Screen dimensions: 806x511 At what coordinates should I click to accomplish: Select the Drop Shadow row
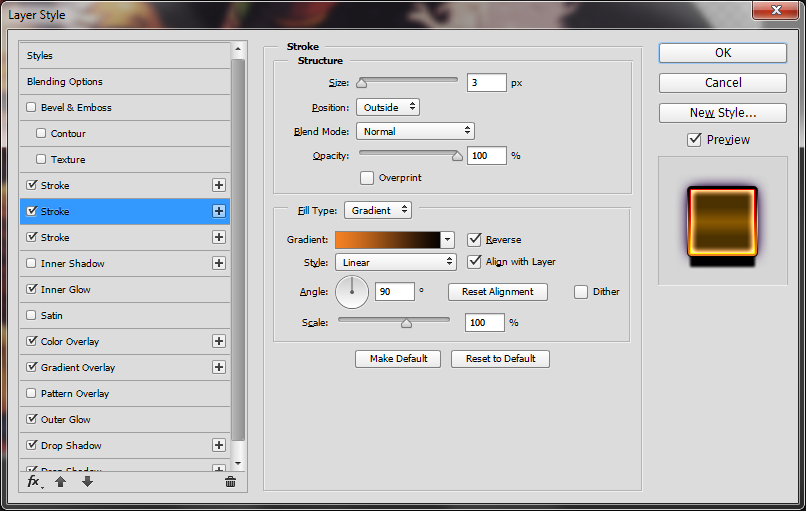tap(125, 445)
